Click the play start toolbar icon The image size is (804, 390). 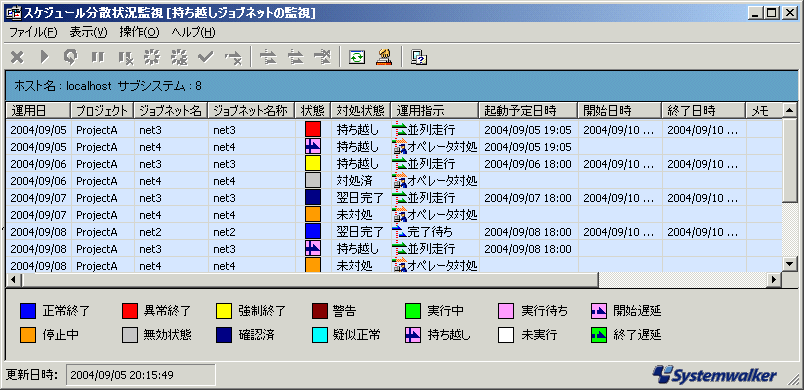[44, 57]
